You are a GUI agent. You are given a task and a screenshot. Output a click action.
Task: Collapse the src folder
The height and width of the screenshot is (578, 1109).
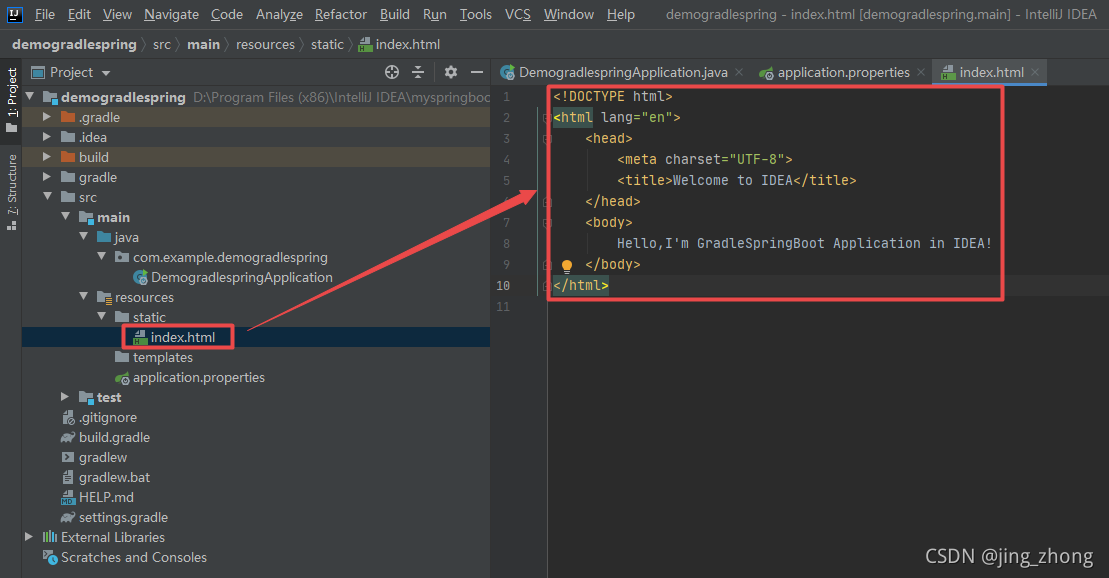[47, 197]
